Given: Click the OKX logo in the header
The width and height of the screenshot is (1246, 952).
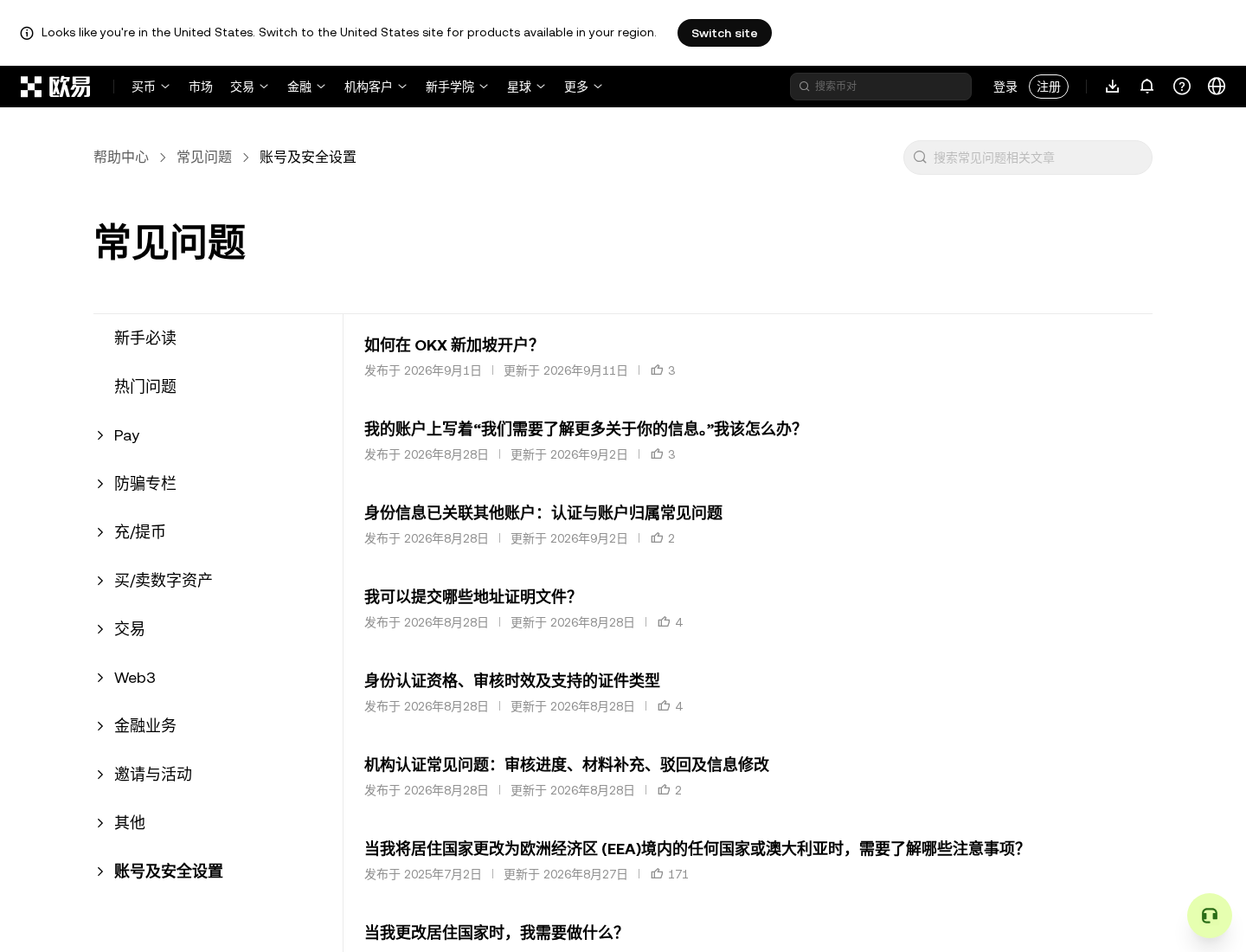Looking at the screenshot, I should (55, 87).
